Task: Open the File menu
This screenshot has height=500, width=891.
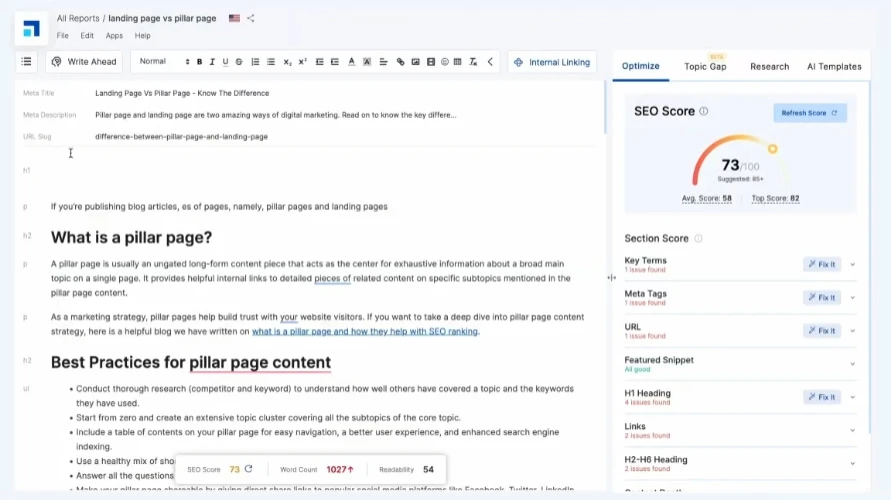Action: click(x=63, y=35)
